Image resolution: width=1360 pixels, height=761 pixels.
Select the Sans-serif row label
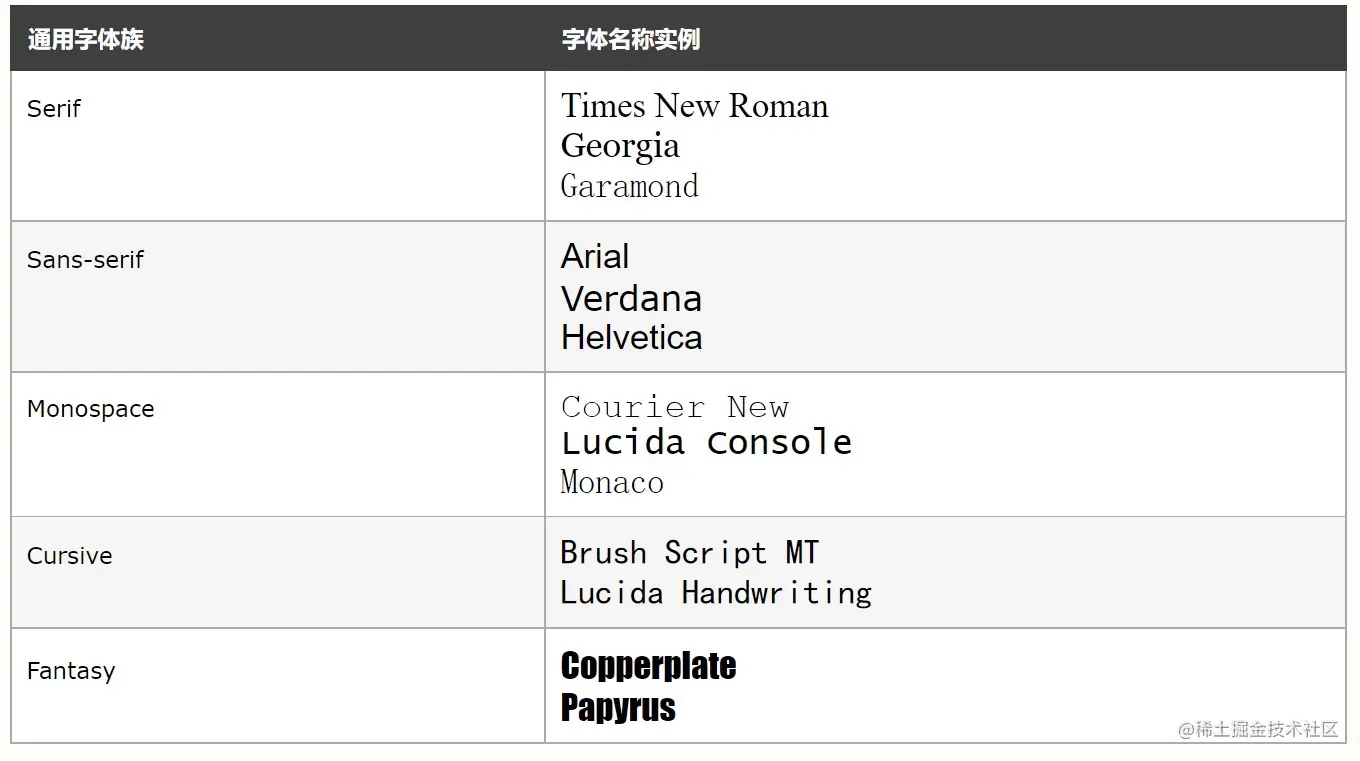pyautogui.click(x=85, y=260)
